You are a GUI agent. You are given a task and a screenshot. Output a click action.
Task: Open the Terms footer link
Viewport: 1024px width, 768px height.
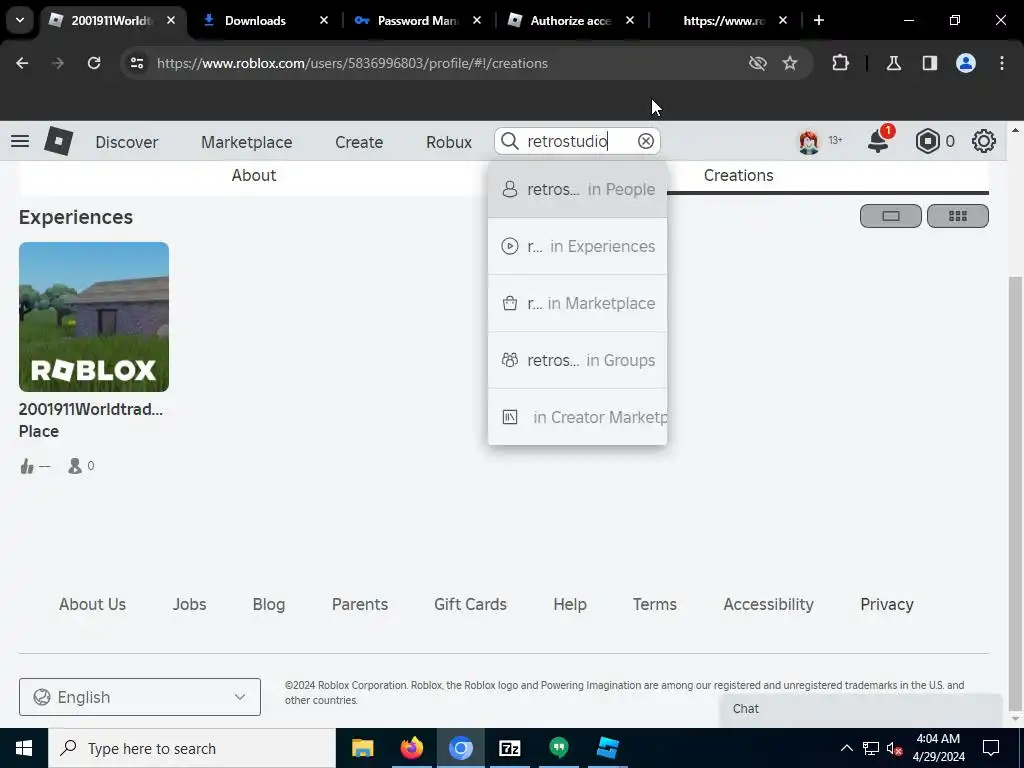(654, 604)
